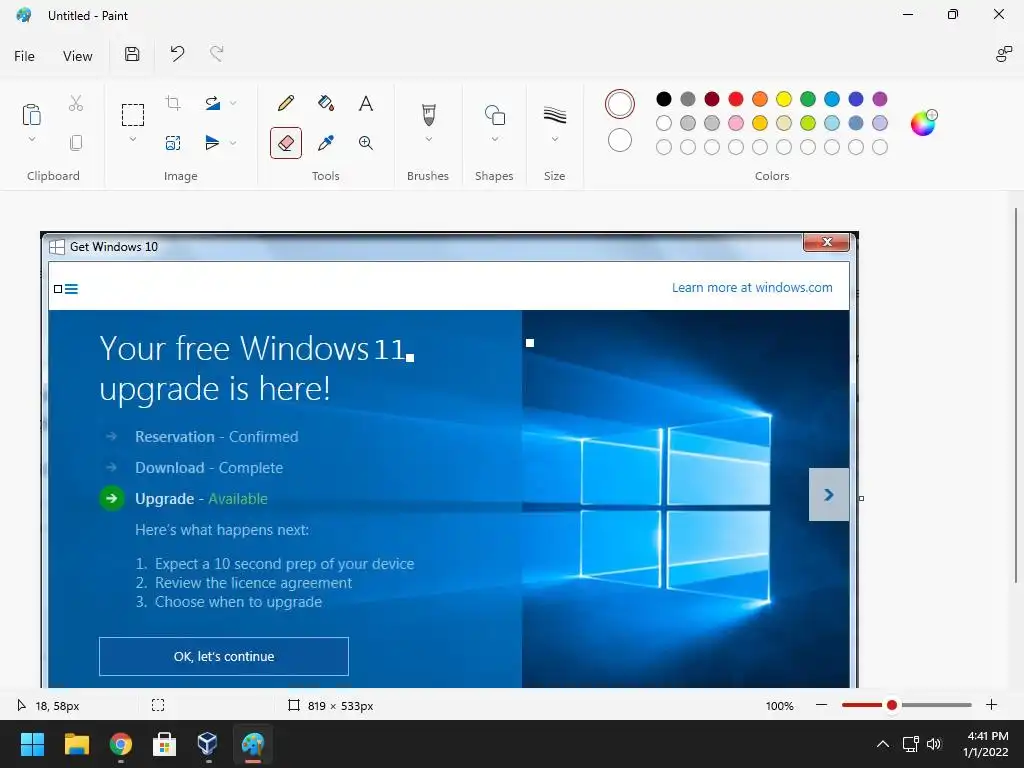Image resolution: width=1024 pixels, height=768 pixels.
Task: Expand the Flip dropdown arrow
Action: (233, 143)
